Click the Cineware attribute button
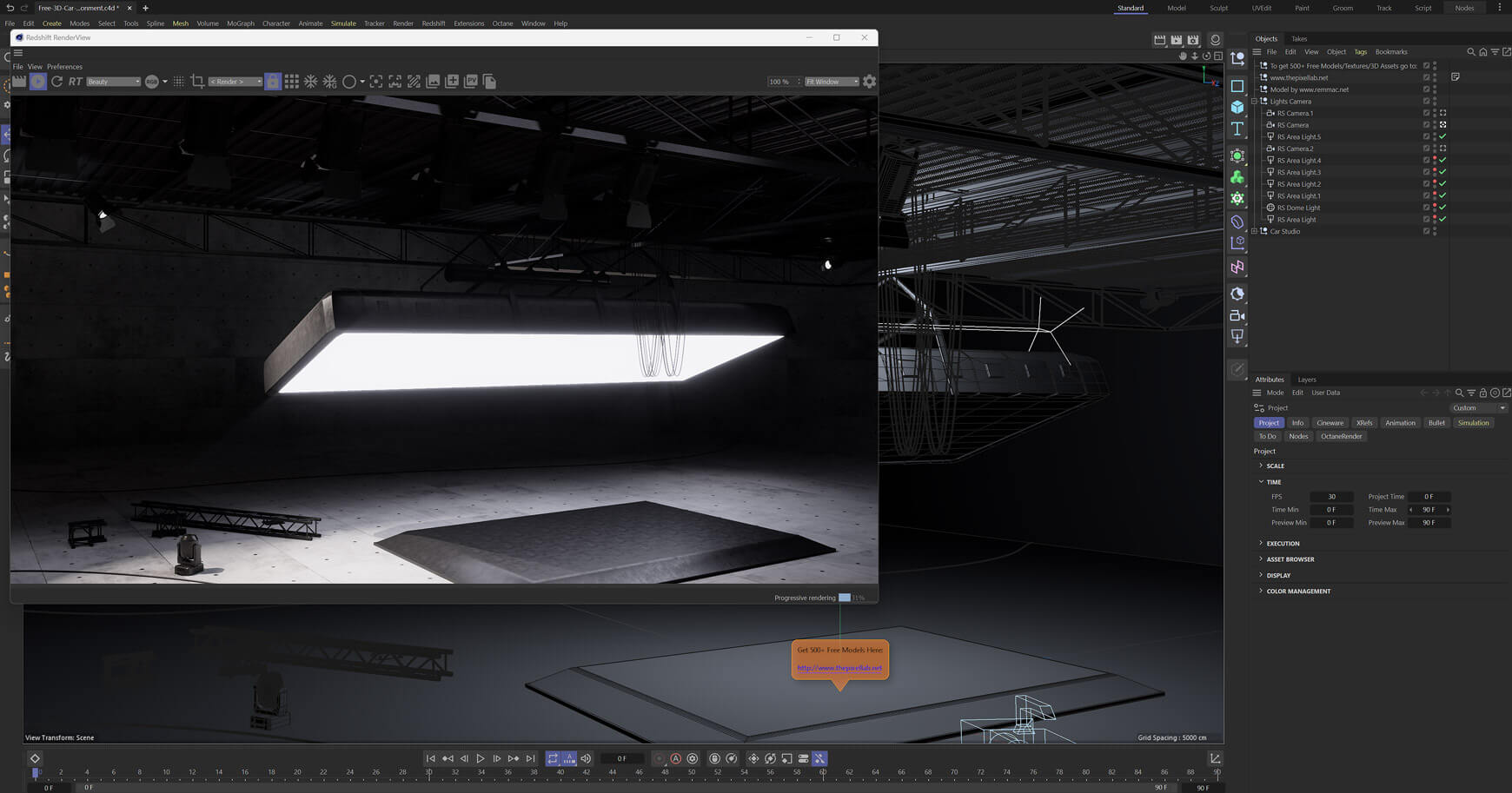The width and height of the screenshot is (1512, 793). click(x=1330, y=423)
